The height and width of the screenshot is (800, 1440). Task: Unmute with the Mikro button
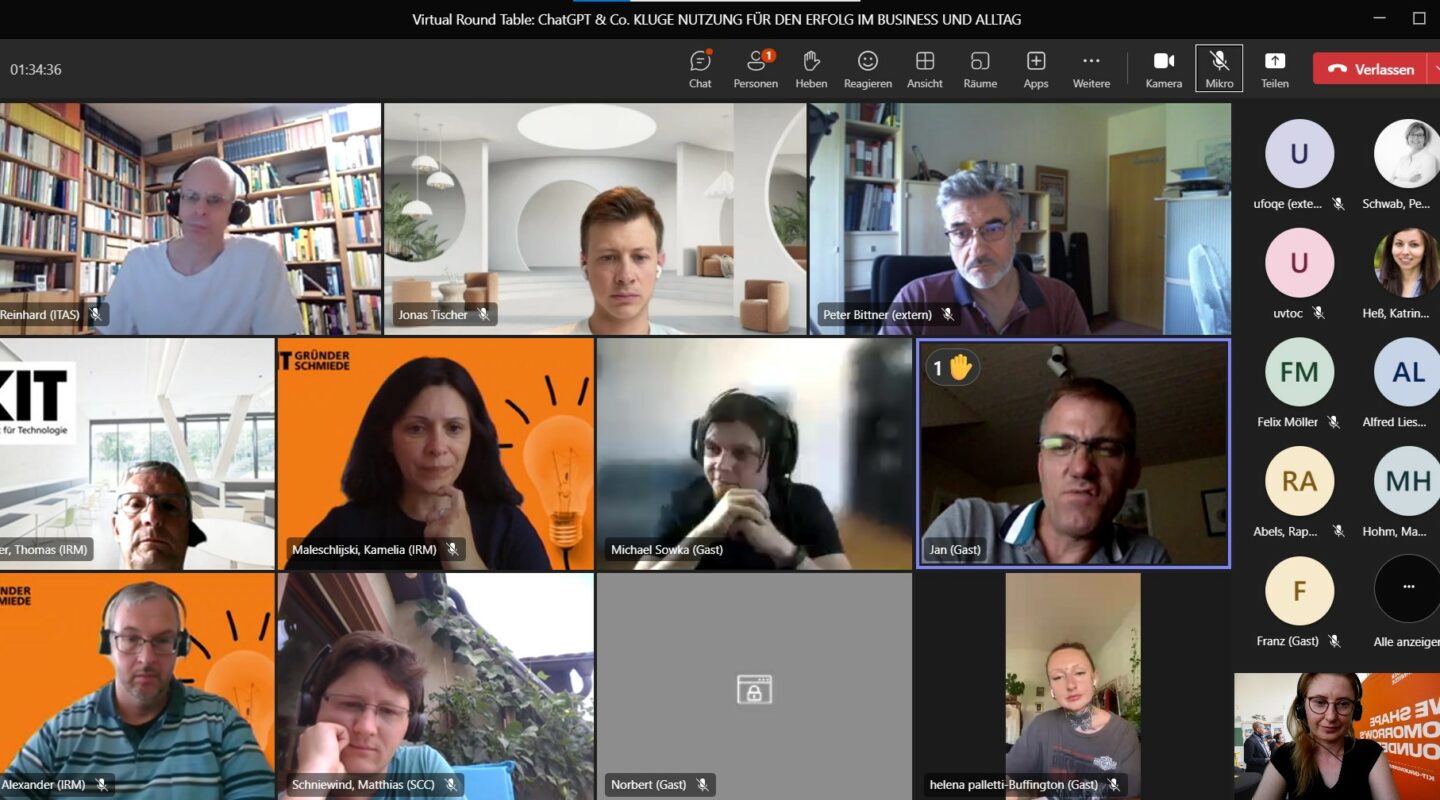pos(1219,69)
